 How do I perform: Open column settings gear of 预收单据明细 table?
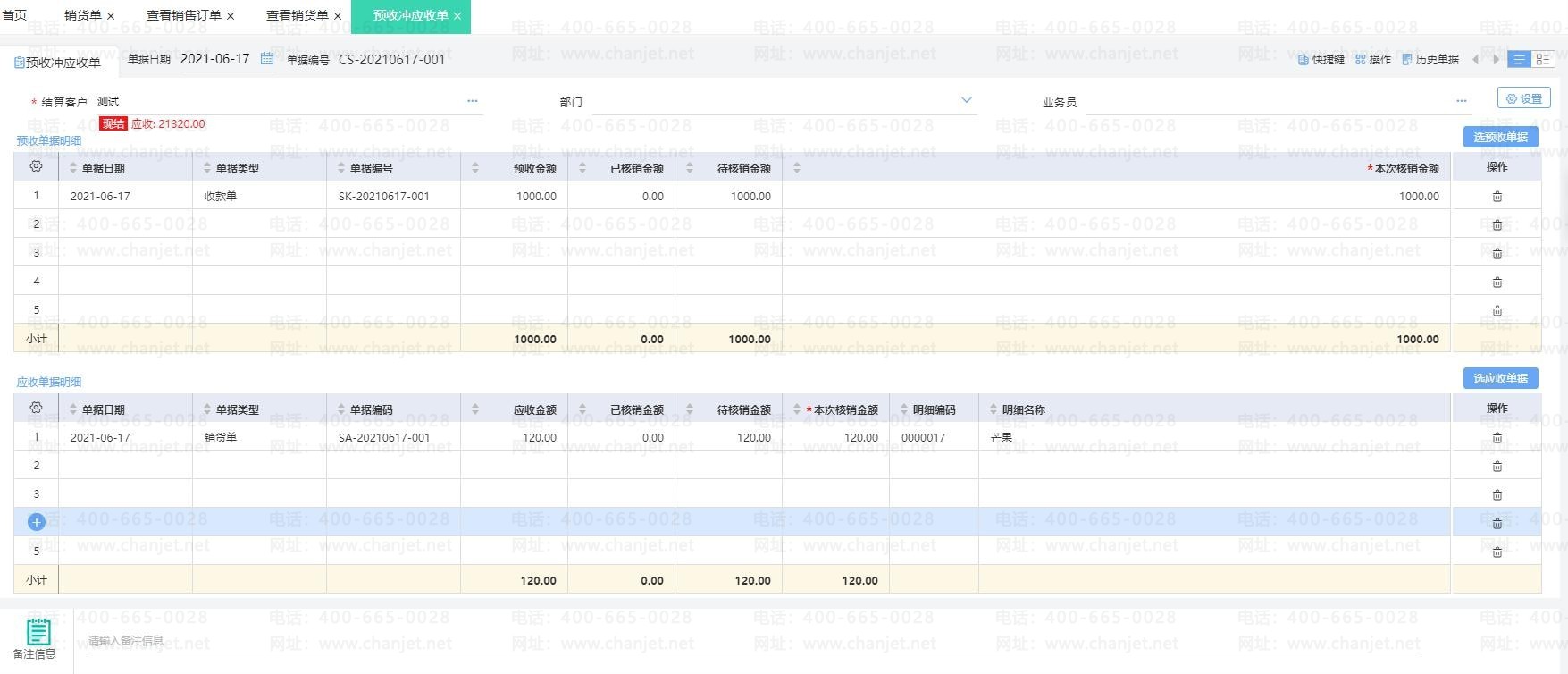[36, 167]
